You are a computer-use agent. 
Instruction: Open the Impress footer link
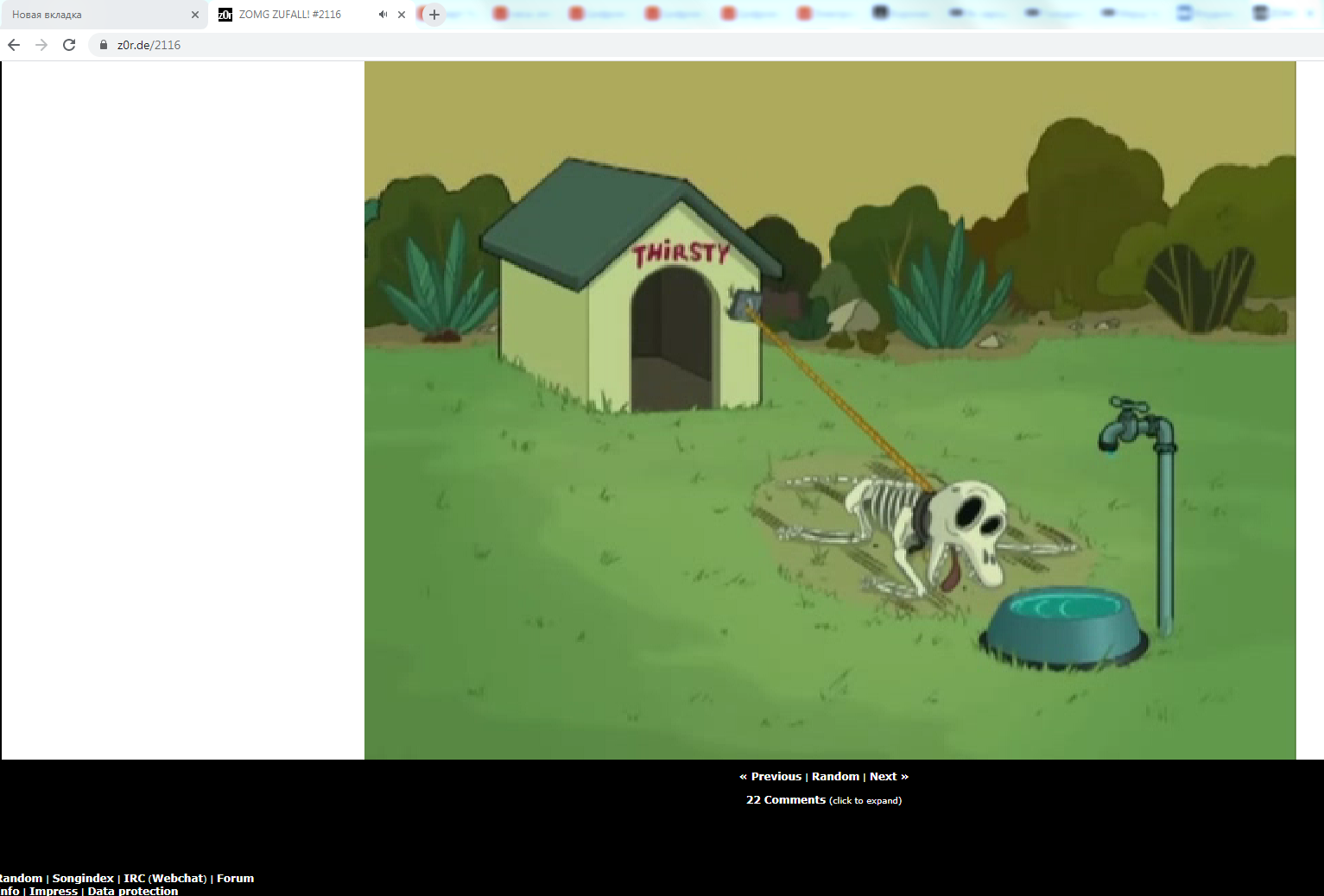(54, 891)
